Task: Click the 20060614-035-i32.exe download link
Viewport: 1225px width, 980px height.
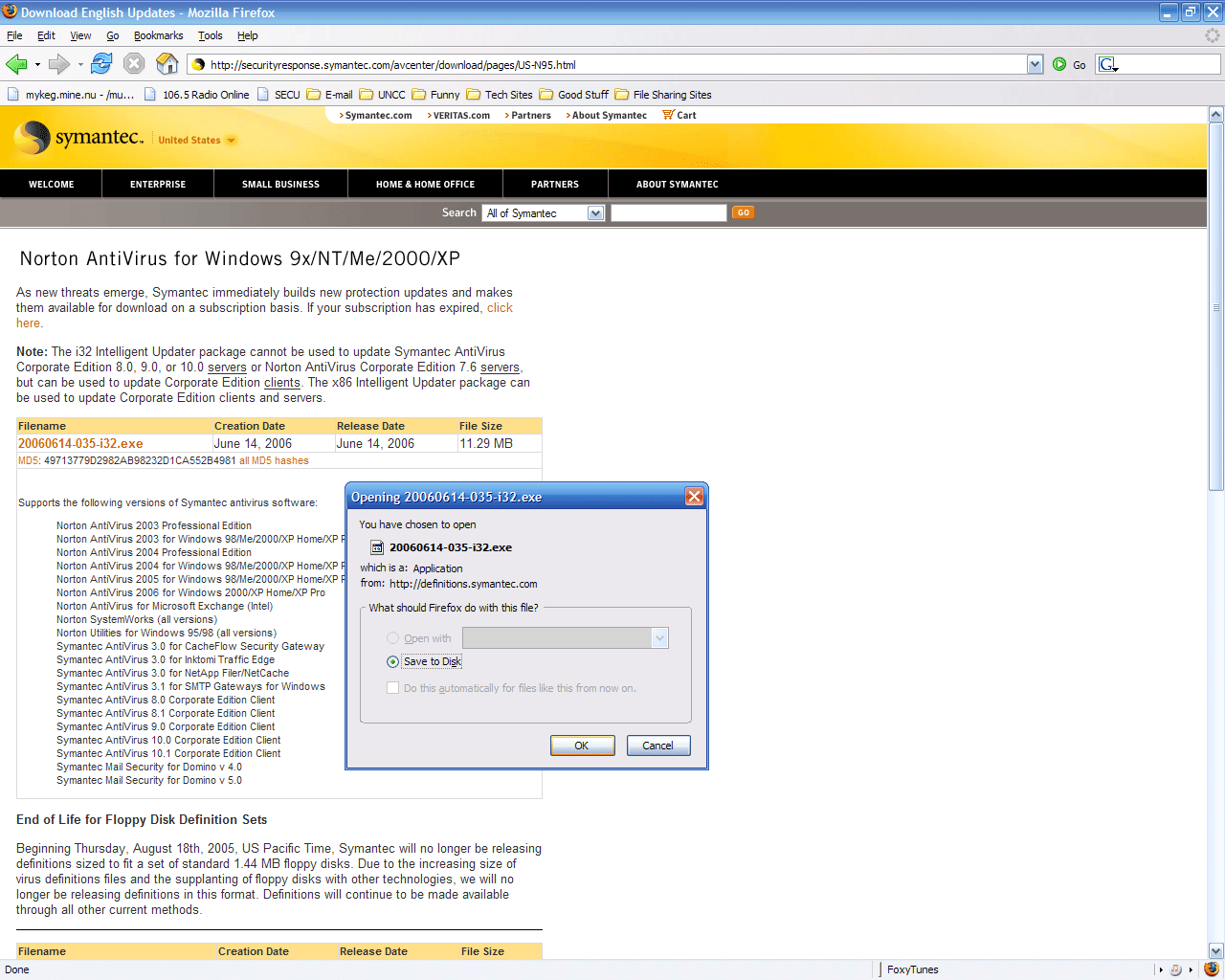Action: [80, 443]
